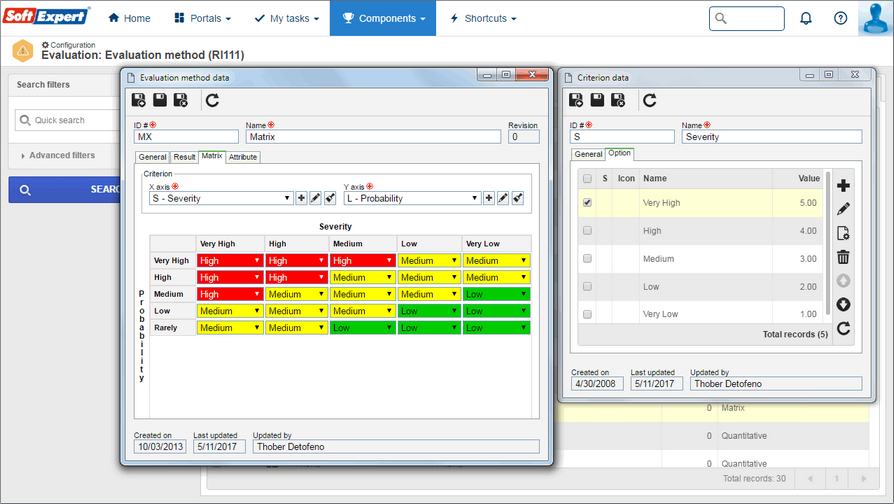Open the notifications bell

[x=806, y=18]
